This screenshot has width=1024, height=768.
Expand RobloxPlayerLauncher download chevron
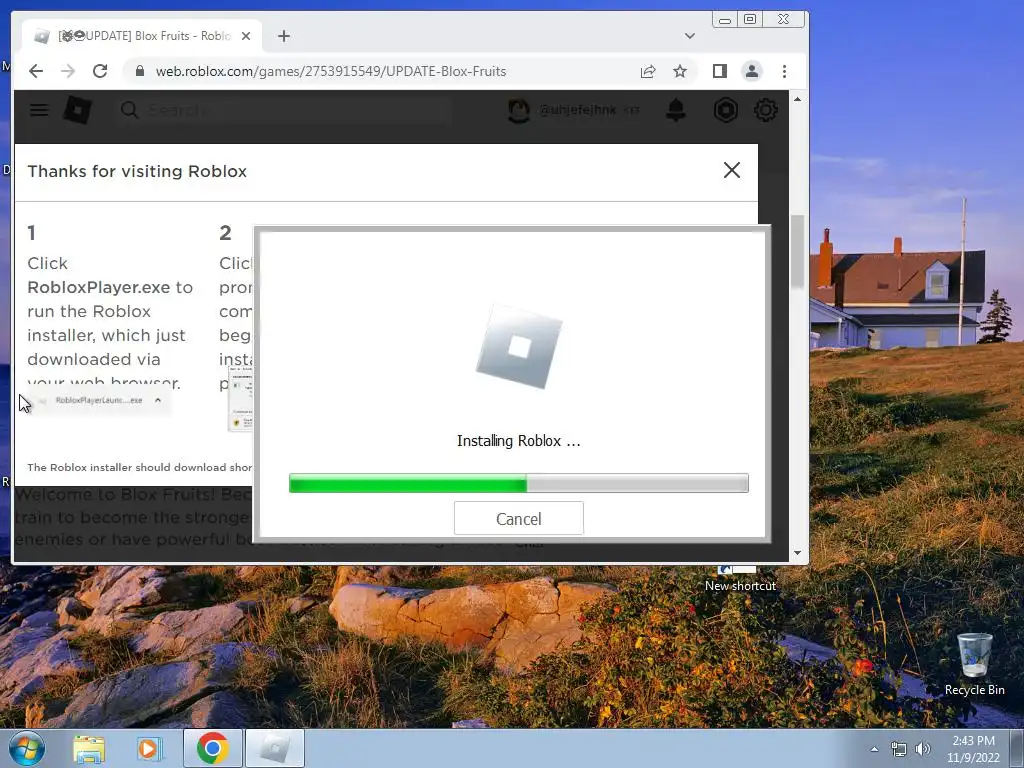pos(158,400)
